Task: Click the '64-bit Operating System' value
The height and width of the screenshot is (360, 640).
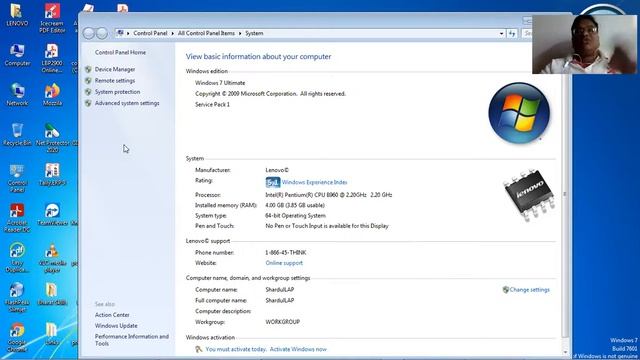Action: tap(296, 216)
